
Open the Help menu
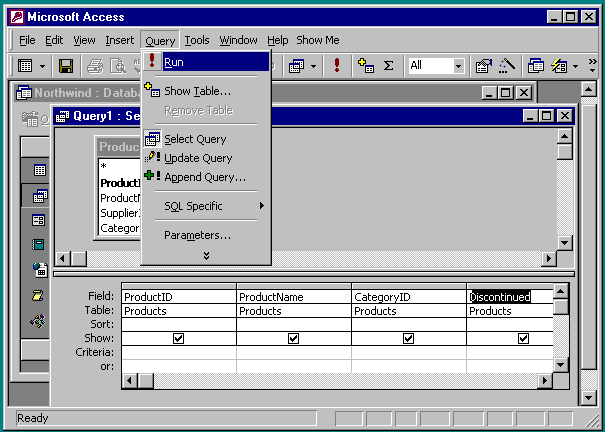(278, 40)
